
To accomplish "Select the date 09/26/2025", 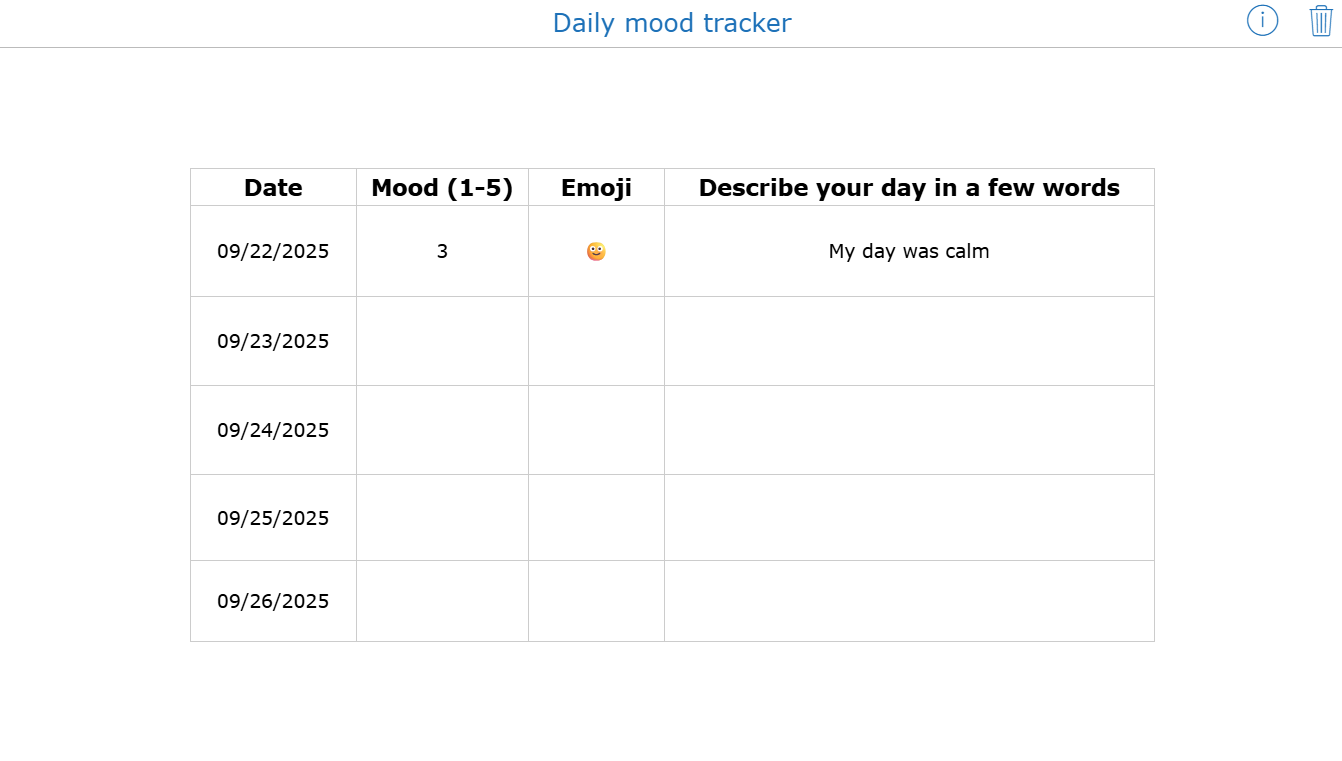I will click(x=272, y=600).
